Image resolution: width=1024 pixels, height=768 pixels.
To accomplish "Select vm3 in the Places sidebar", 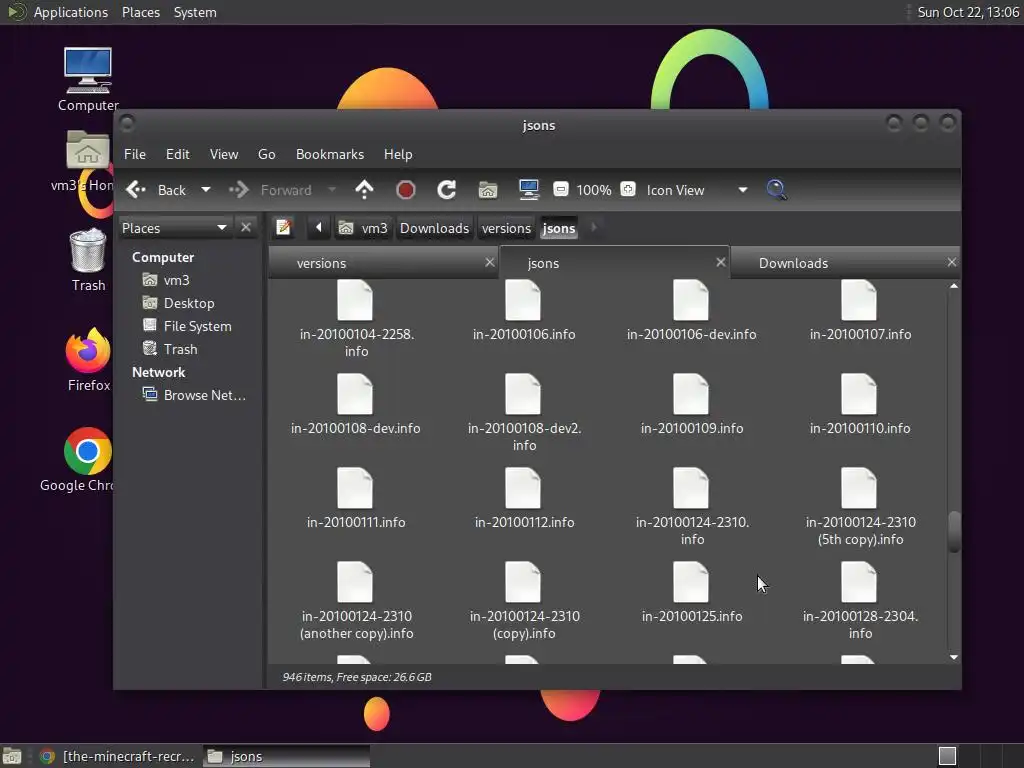I will point(167,280).
